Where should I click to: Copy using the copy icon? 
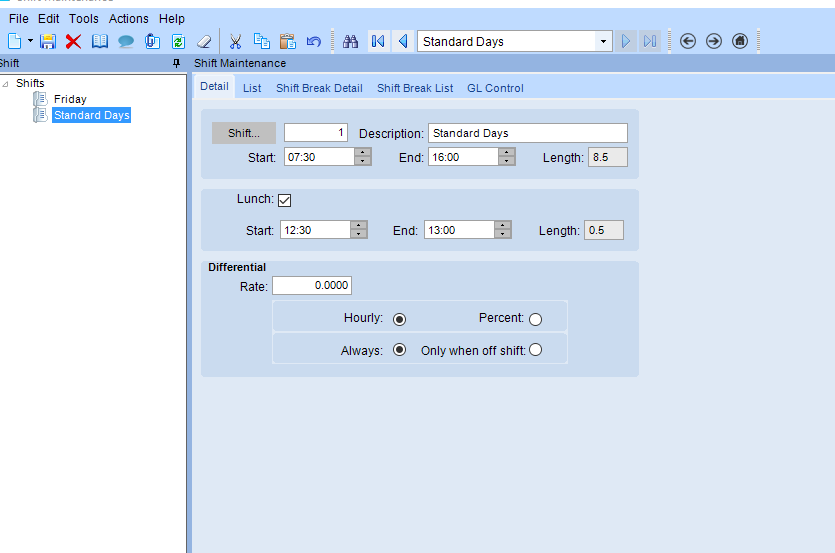tap(261, 41)
